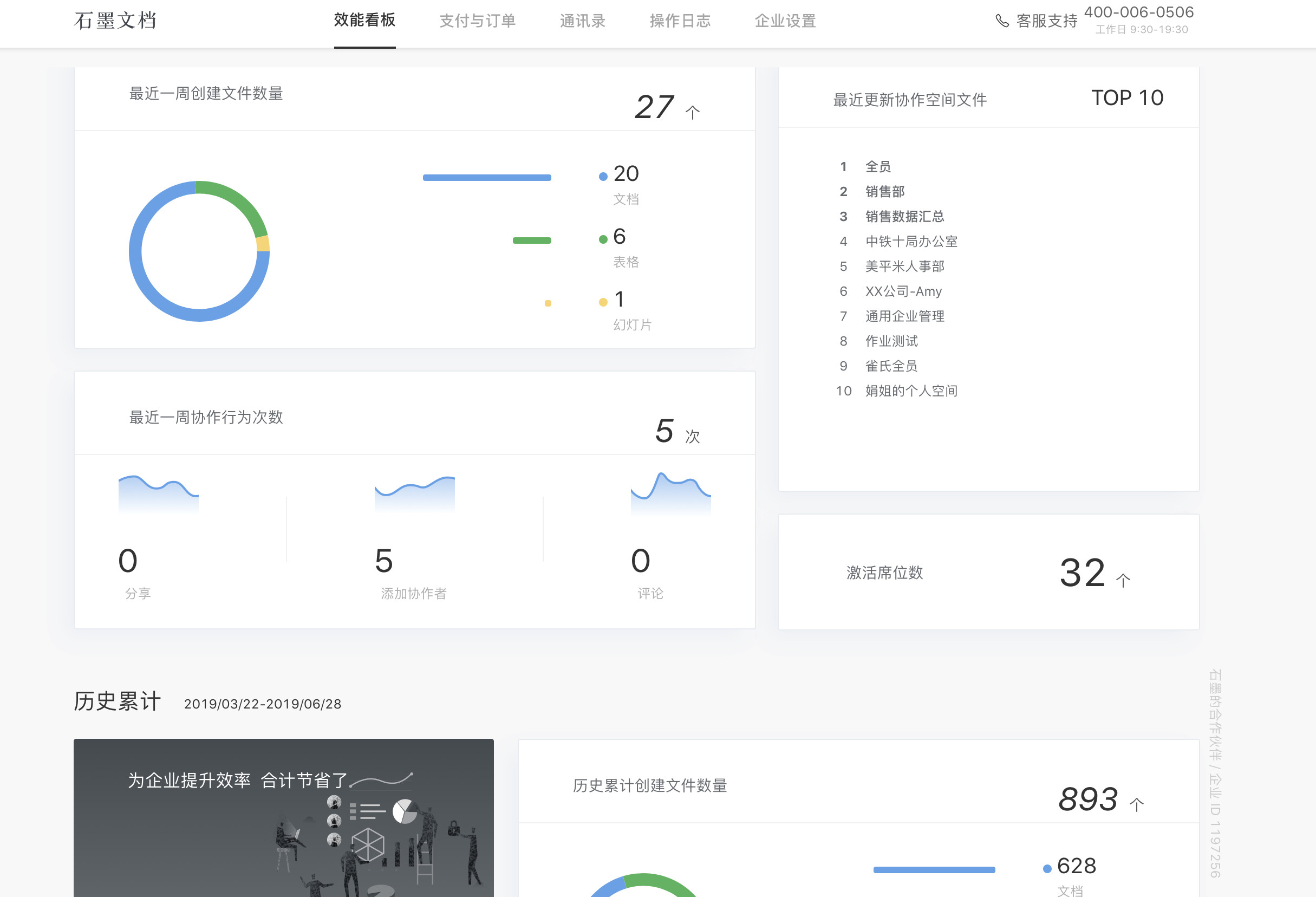Click the phone icon beside 客服支持
This screenshot has width=1316, height=897.
(1002, 21)
